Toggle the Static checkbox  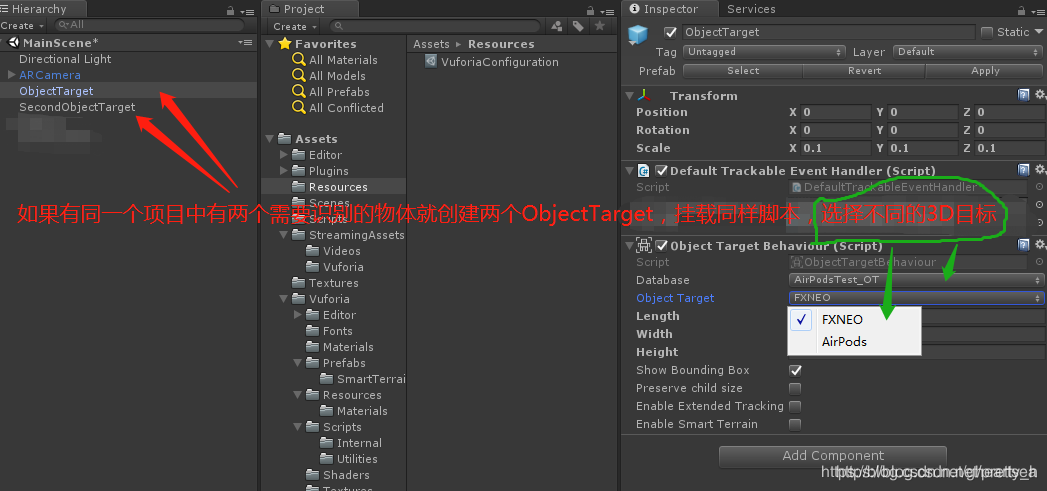pos(987,32)
